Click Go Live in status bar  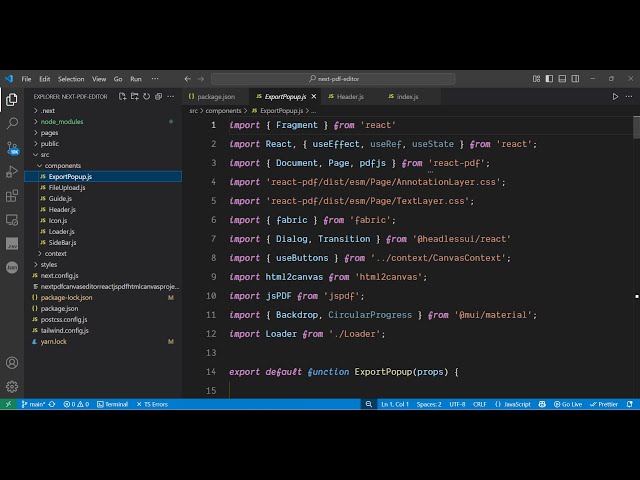click(x=568, y=404)
